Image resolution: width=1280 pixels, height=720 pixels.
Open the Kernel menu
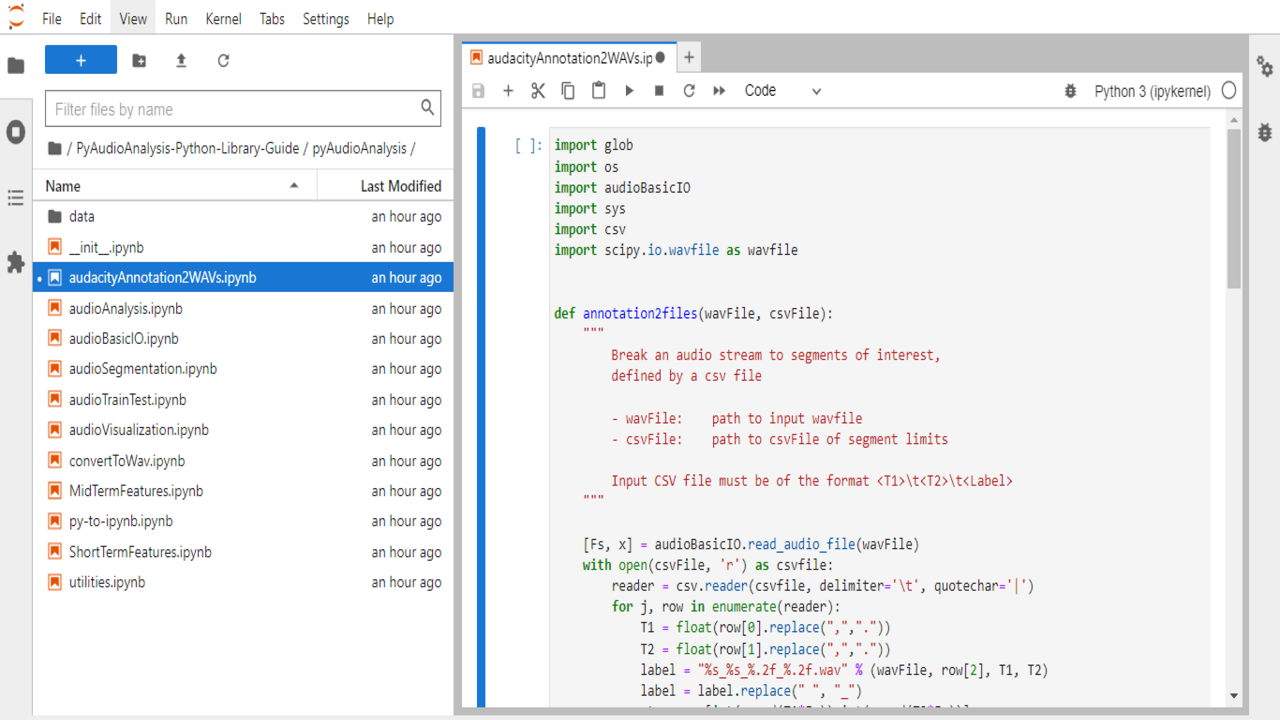[223, 19]
